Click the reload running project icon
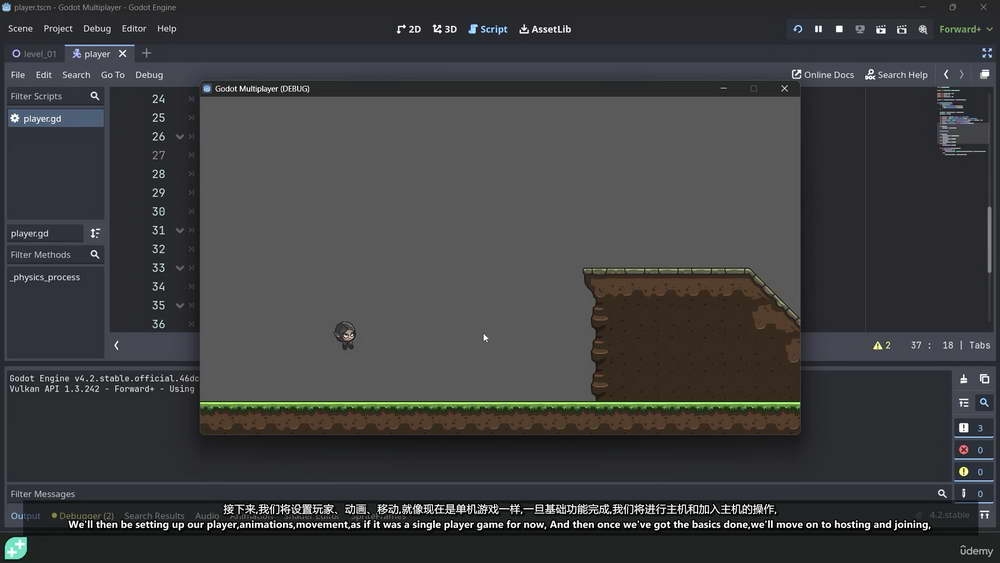This screenshot has height=563, width=1000. pos(798,29)
